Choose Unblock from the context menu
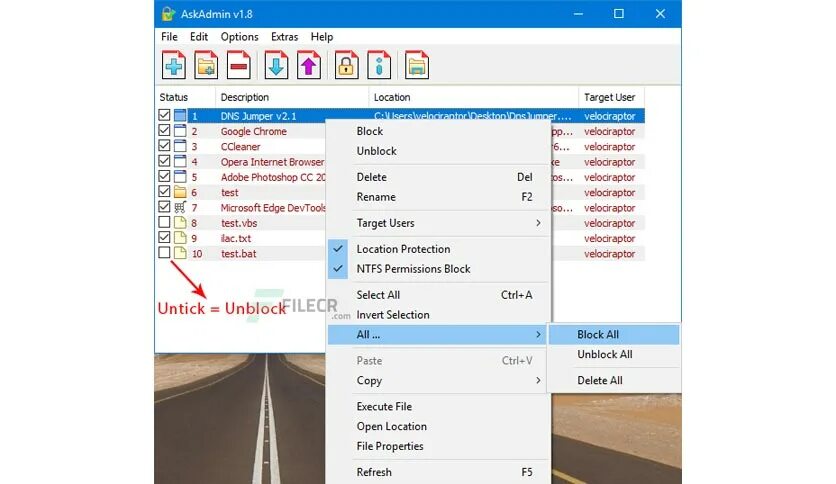Viewport: 836px width, 484px height. coord(437,151)
